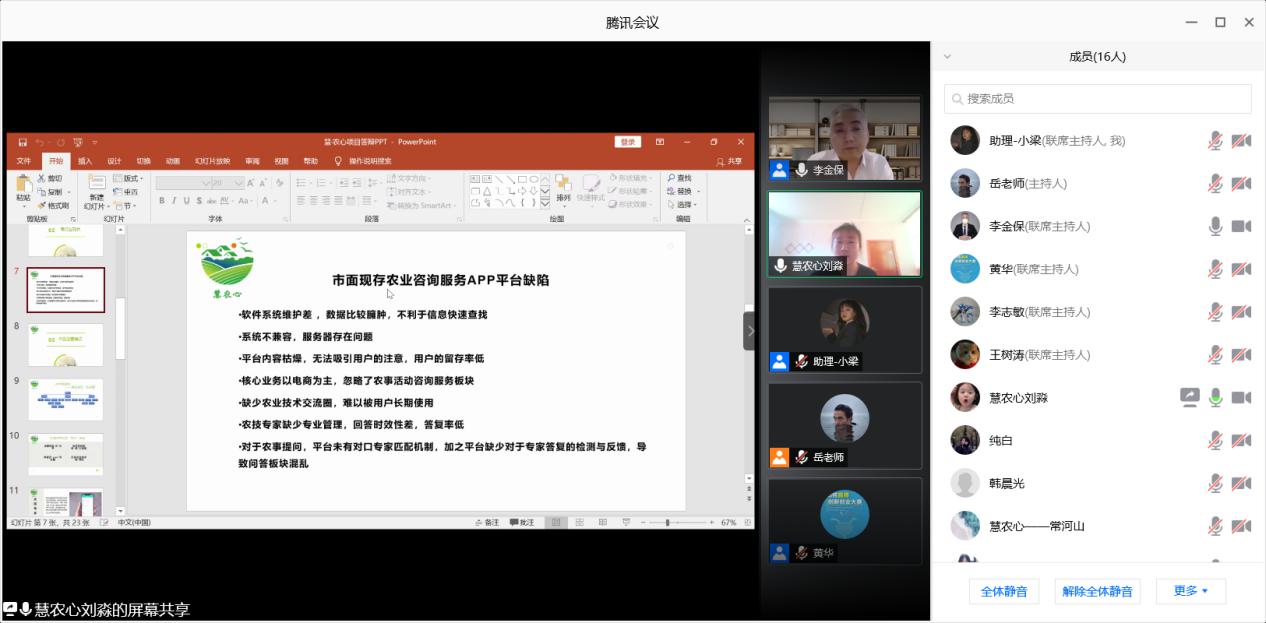1266x623 pixels.
Task: Open the 插入 tab in PowerPoint ribbon
Action: point(85,161)
